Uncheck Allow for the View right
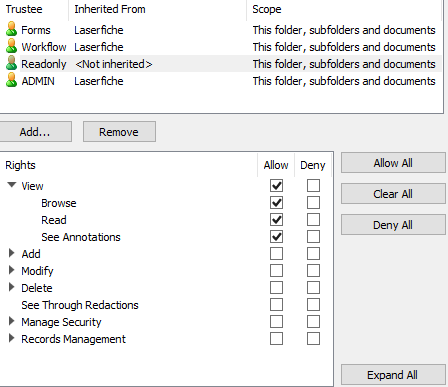Viewport: 448px width, 387px height. [x=276, y=186]
